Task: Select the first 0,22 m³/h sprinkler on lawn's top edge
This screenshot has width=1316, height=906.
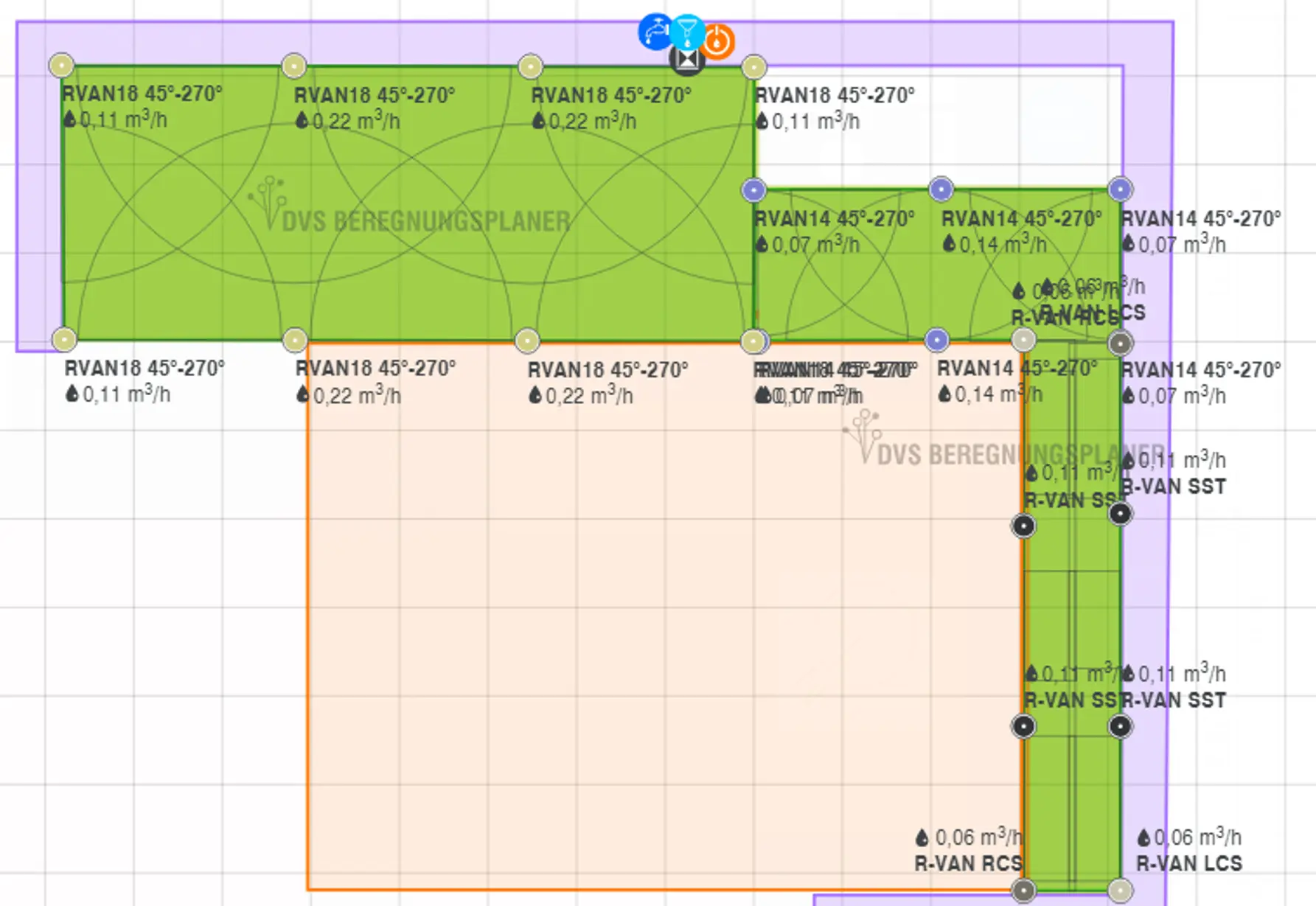Action: pyautogui.click(x=294, y=66)
